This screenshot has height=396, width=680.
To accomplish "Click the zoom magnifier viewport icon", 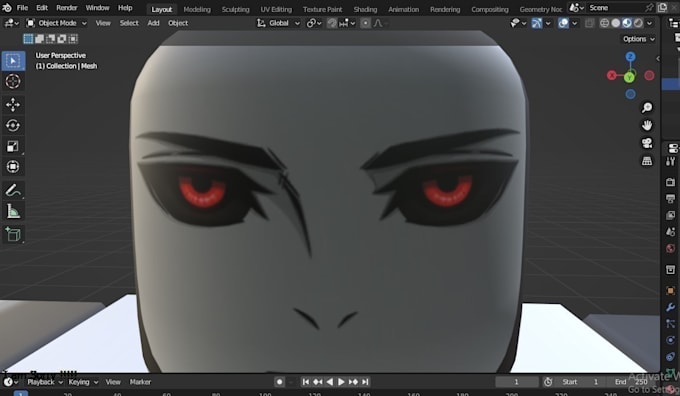I will [x=647, y=108].
